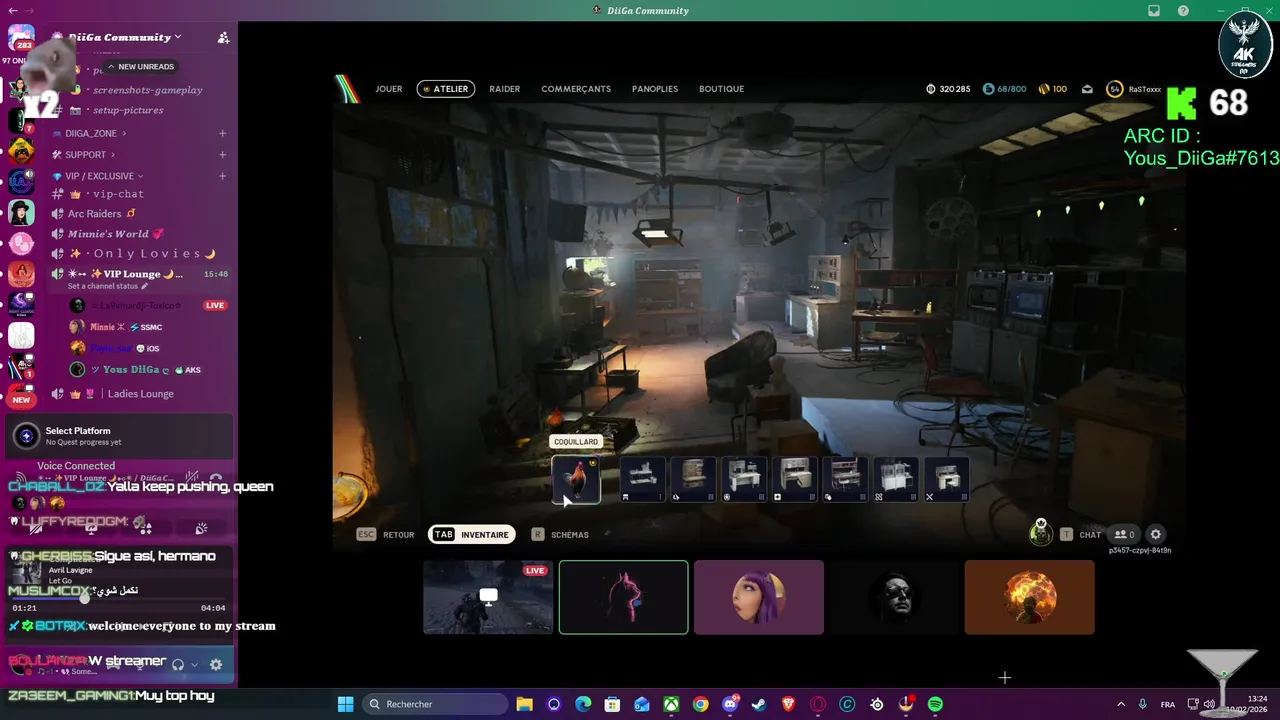Create channel in SUPPORT with plus icon
Image resolution: width=1280 pixels, height=720 pixels.
point(222,155)
